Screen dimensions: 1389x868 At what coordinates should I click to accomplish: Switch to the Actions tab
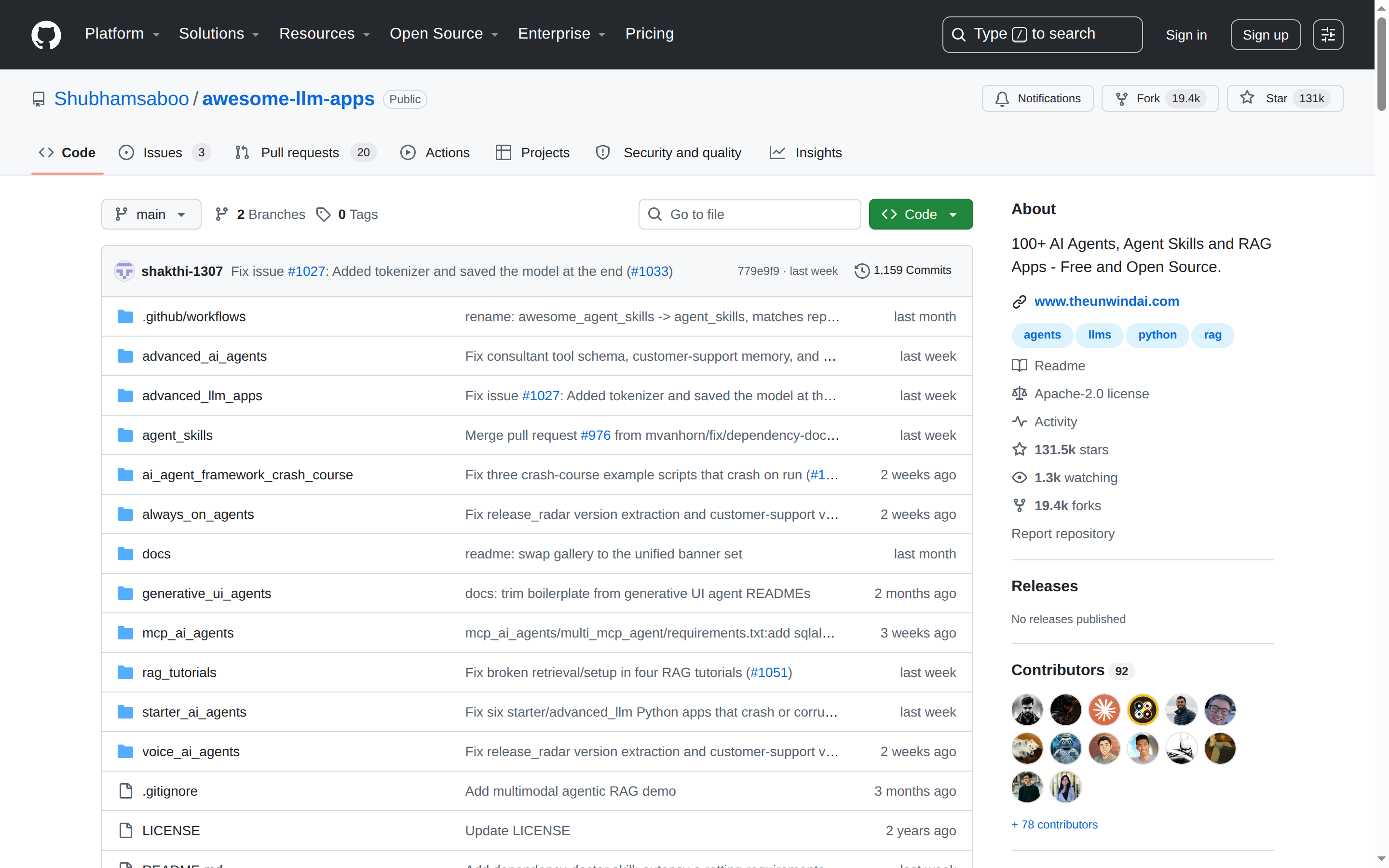click(435, 153)
